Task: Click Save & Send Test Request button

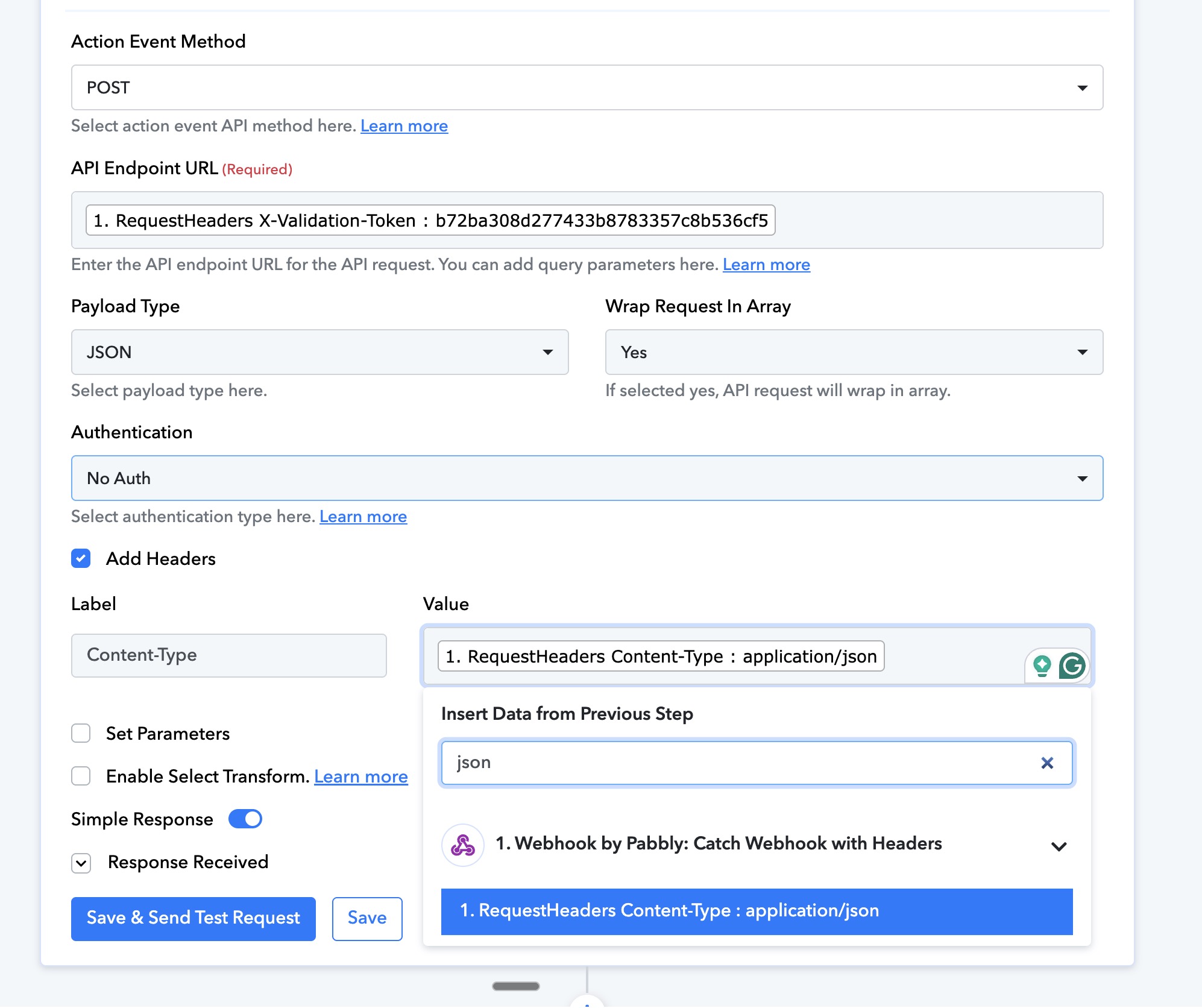Action: tap(194, 918)
